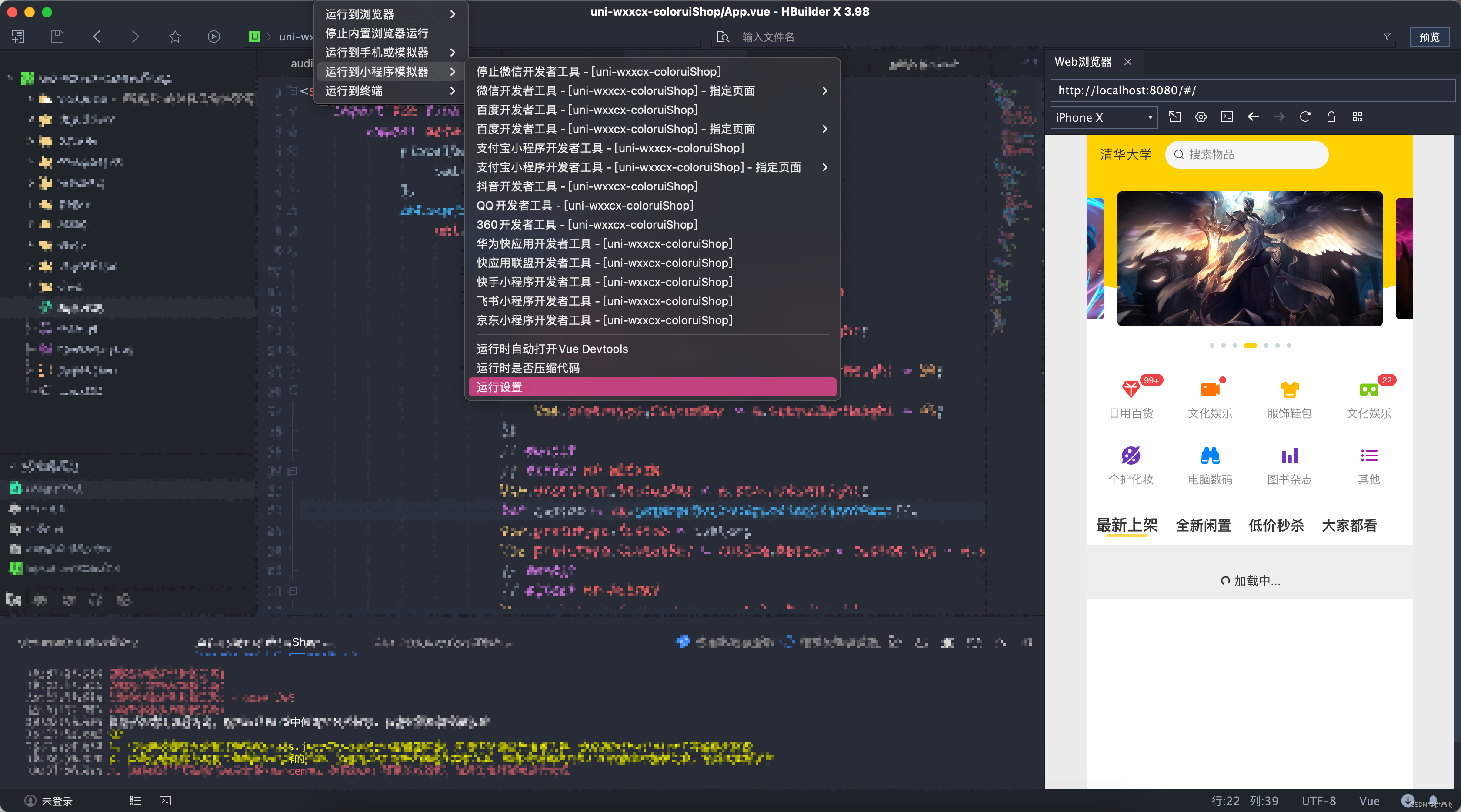This screenshot has height=812, width=1461.
Task: Switch to 最新上架 tab in preview
Action: [1127, 526]
